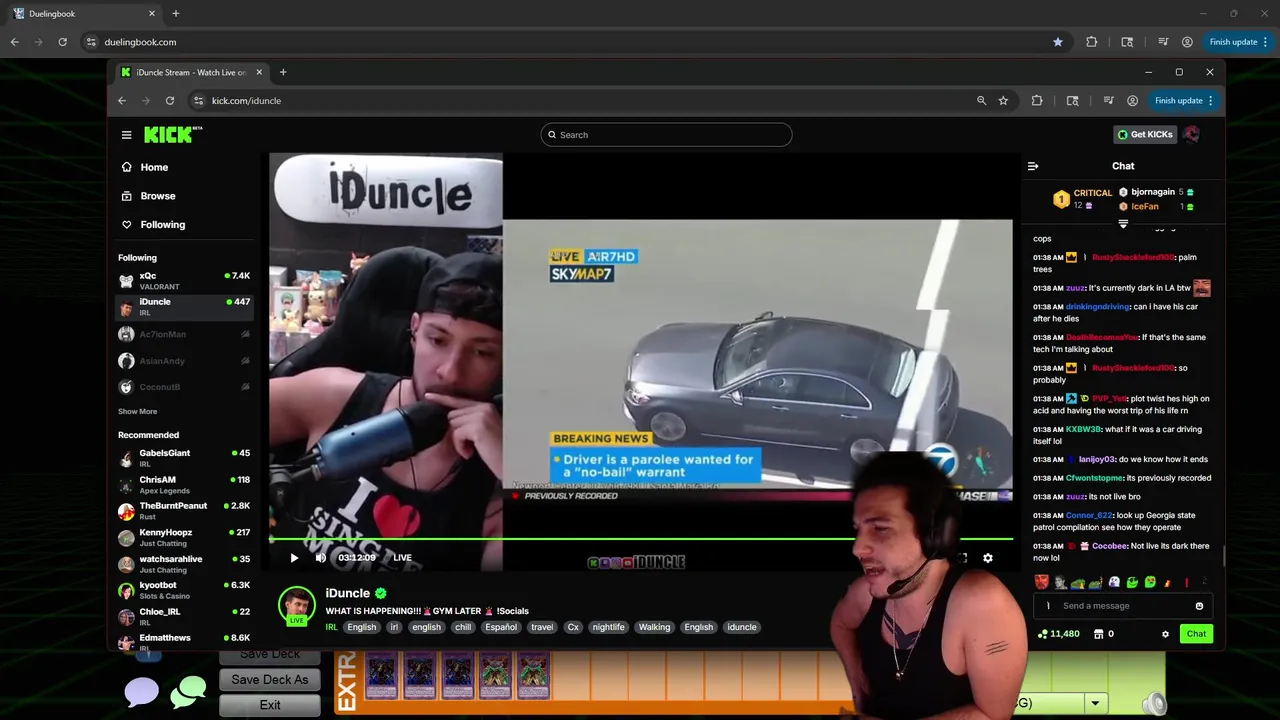Open offline channel Ac7ionMan
Viewport: 1280px width, 720px height.
[184, 334]
